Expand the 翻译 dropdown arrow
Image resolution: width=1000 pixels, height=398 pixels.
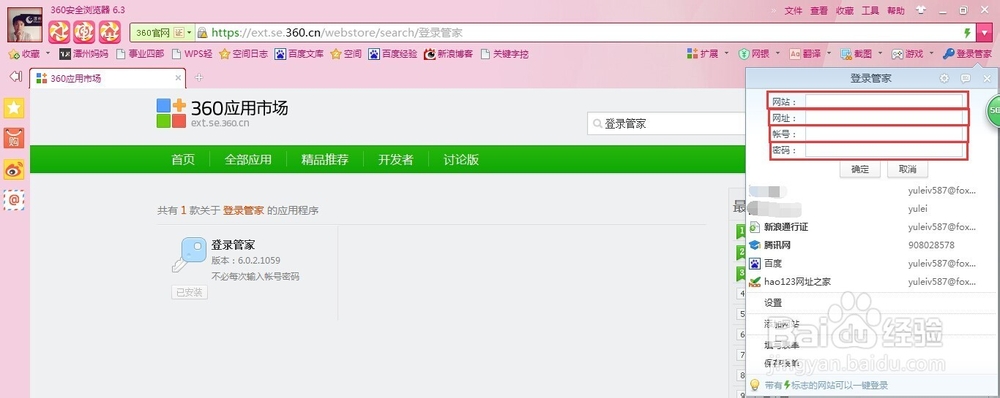click(829, 54)
